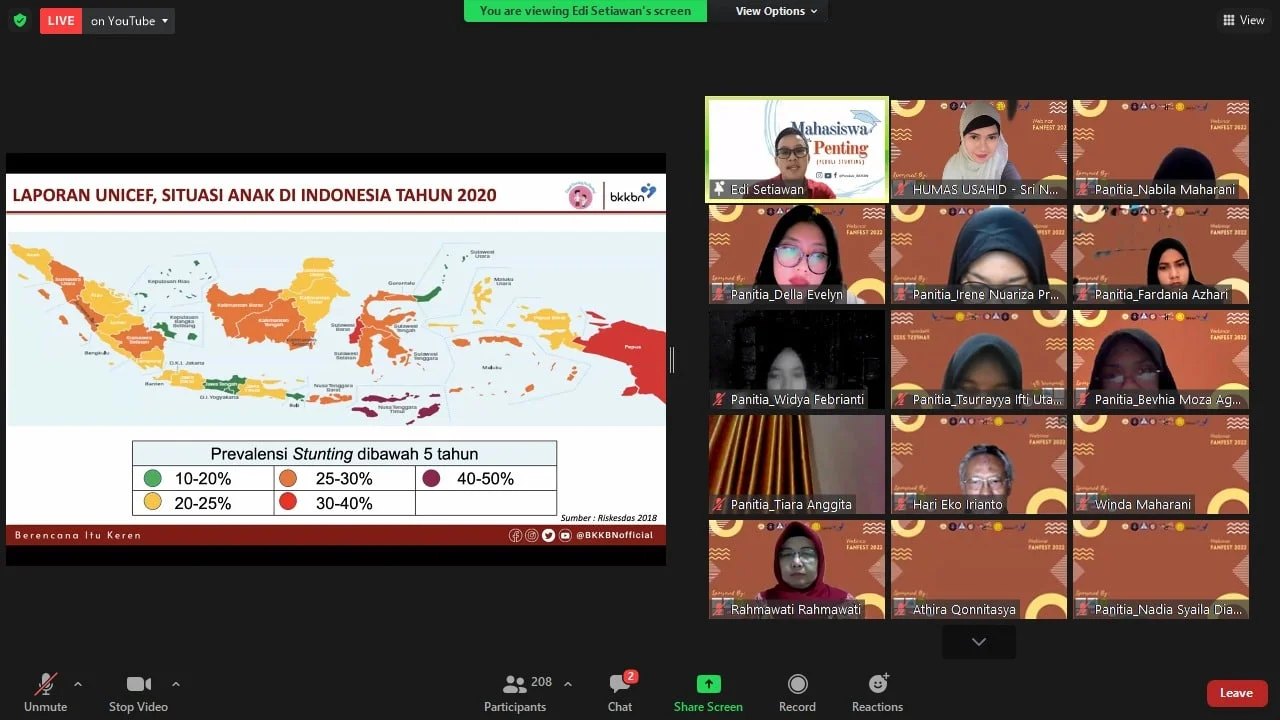Click muted mic icon for Panitia_Nabila Maharani
Screen dimensions: 1280x720
[1083, 189]
